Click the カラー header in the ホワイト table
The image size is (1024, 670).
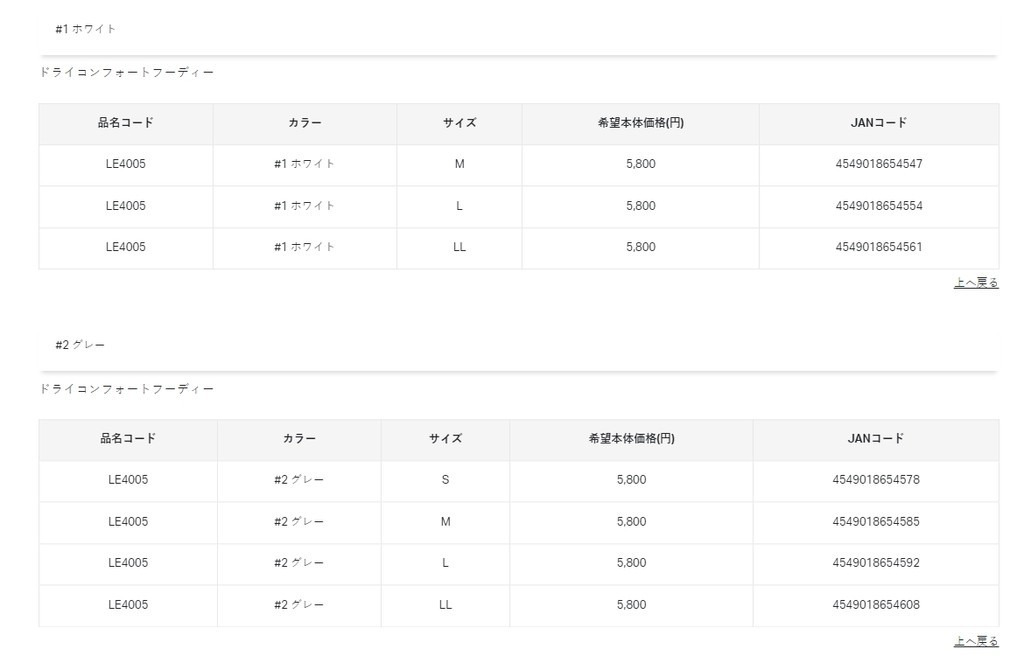pos(304,123)
